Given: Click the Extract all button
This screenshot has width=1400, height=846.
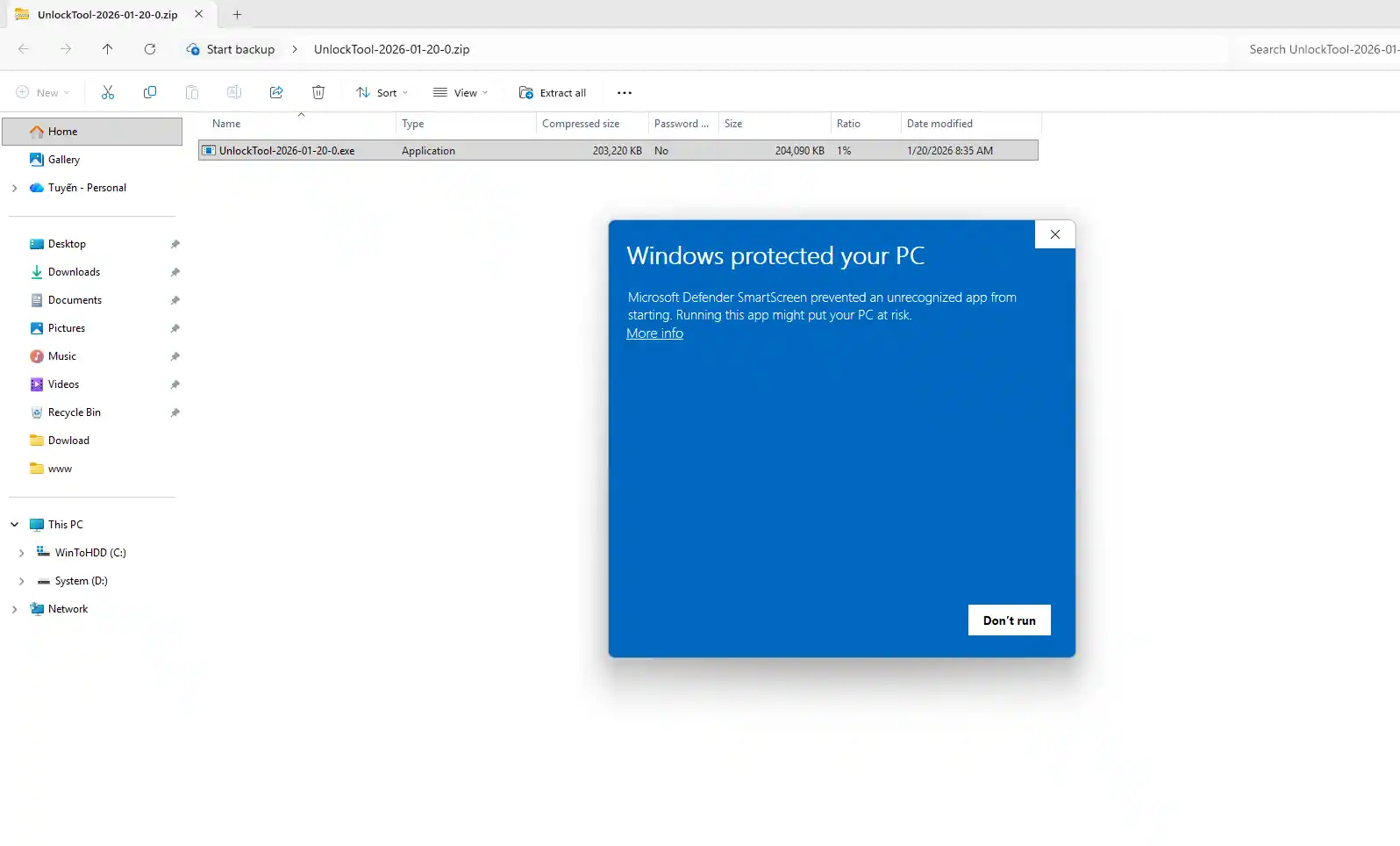Looking at the screenshot, I should pyautogui.click(x=553, y=93).
